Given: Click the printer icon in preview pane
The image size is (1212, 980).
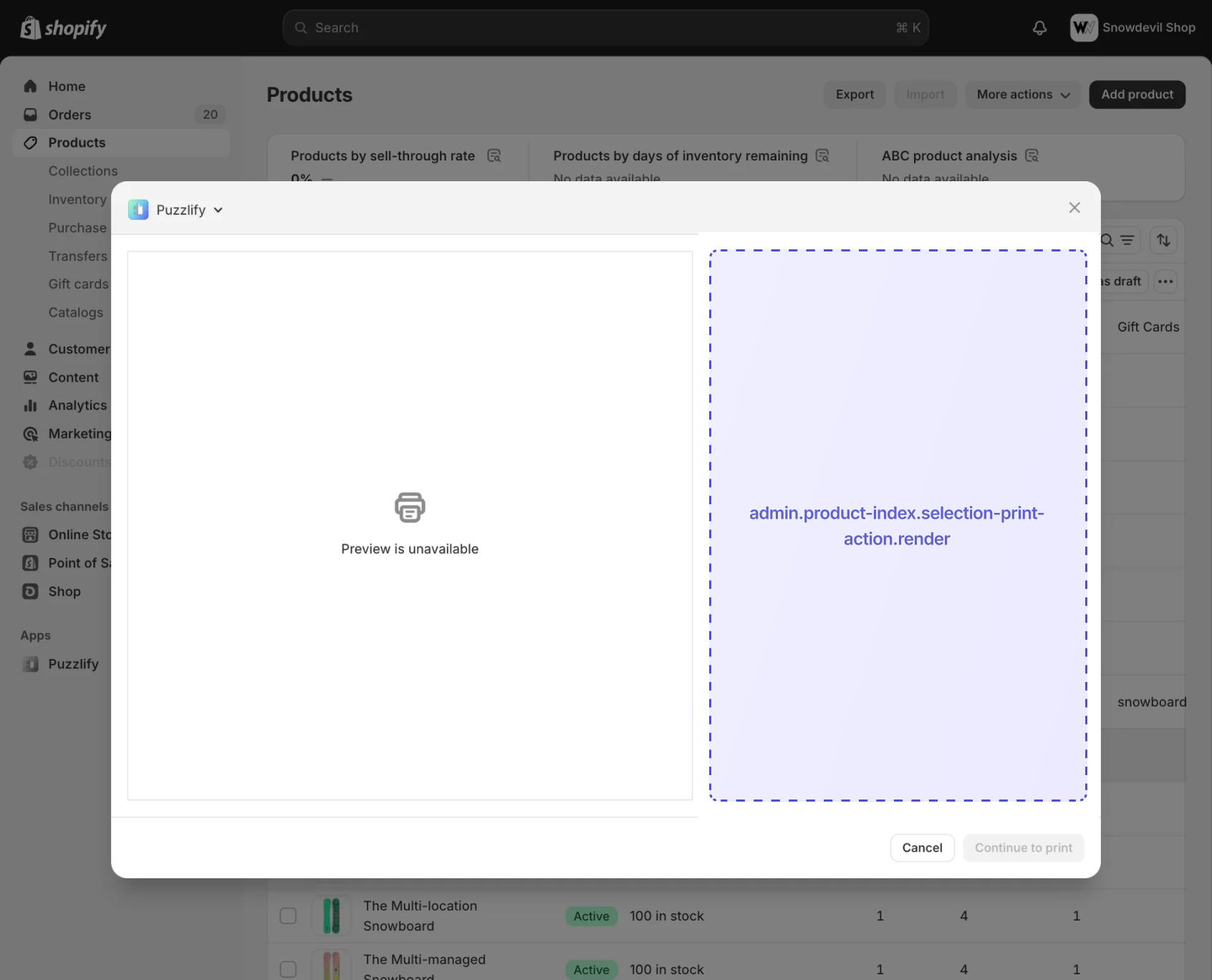Looking at the screenshot, I should point(410,507).
